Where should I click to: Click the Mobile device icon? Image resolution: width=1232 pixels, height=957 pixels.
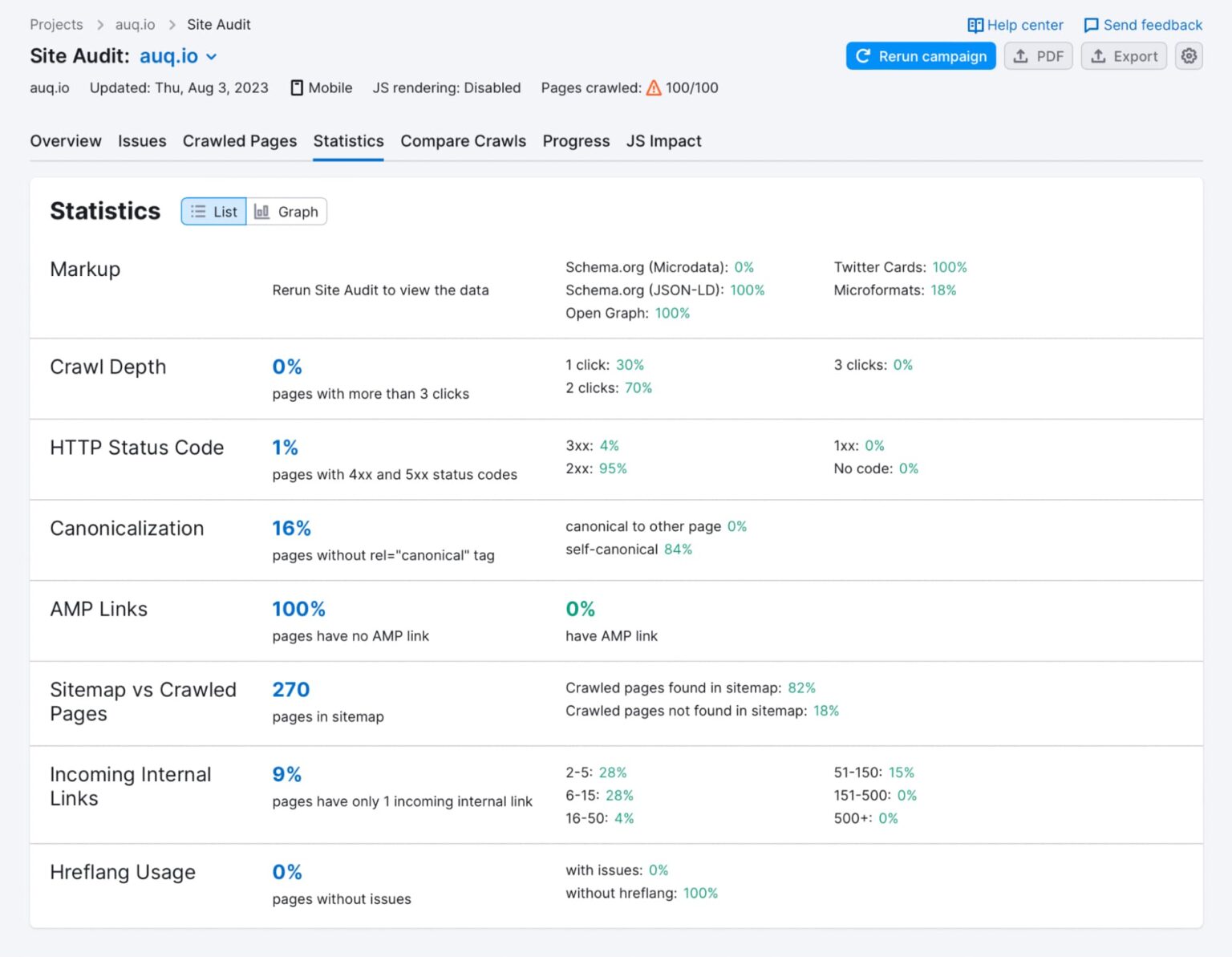coord(297,88)
